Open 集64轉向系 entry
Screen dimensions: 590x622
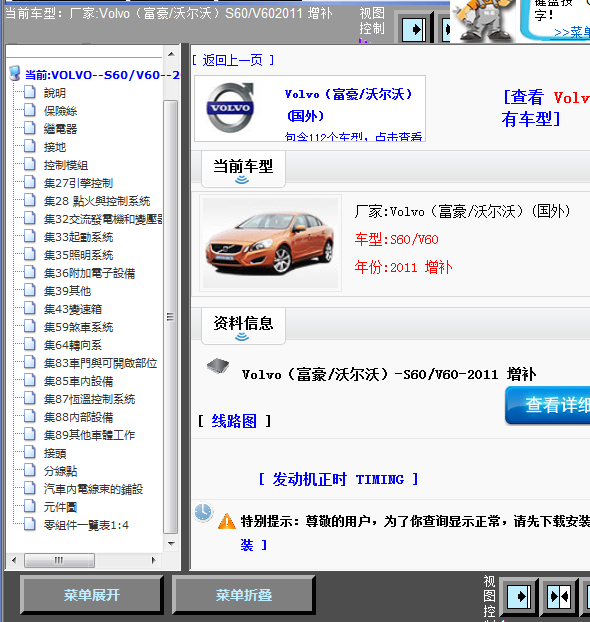[x=73, y=345]
